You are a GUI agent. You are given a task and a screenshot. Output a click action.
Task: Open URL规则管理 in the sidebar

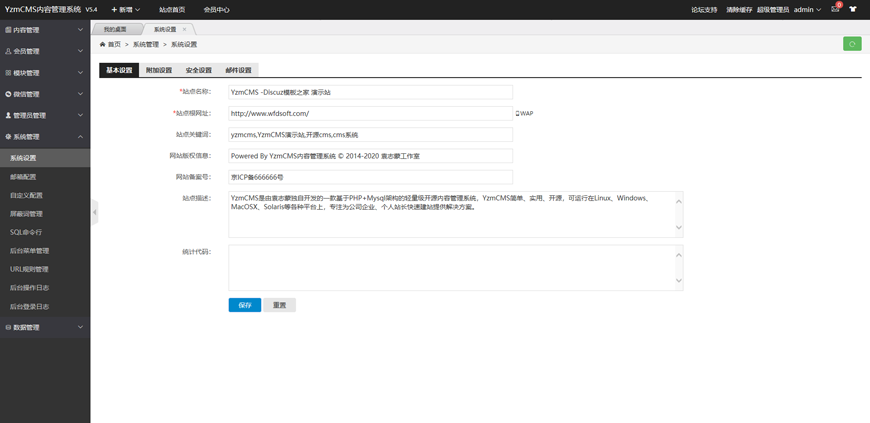tap(45, 269)
